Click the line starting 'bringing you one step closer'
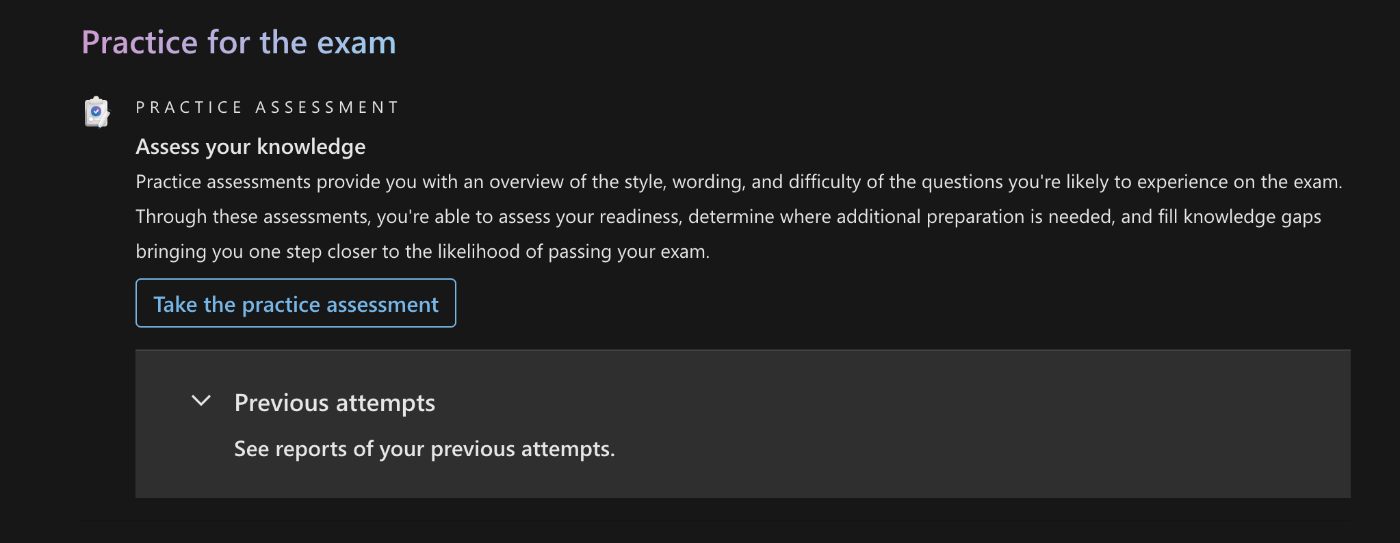Screen dimensions: 1400x543 [422, 252]
